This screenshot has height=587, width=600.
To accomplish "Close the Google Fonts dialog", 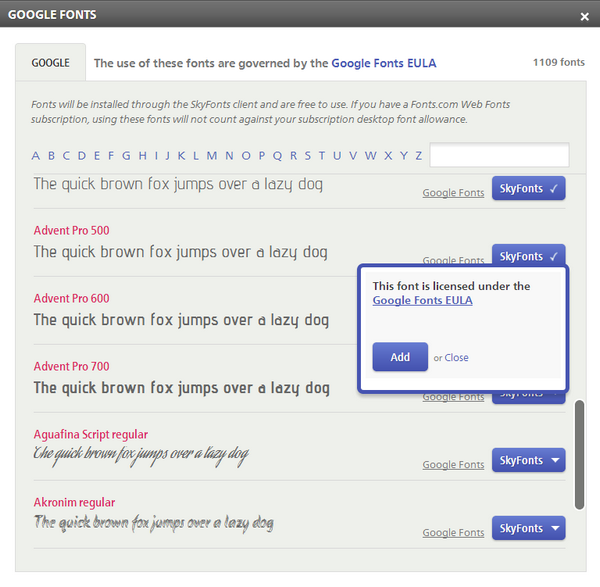I will (x=584, y=16).
